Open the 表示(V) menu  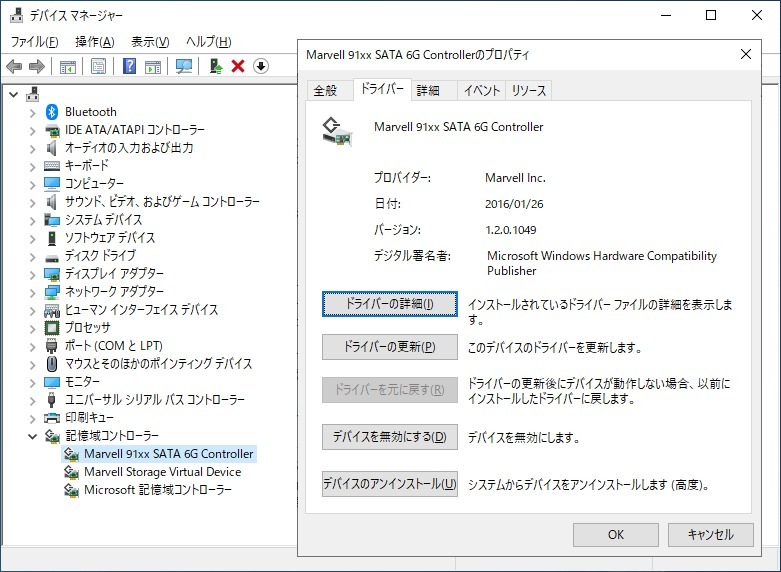150,41
